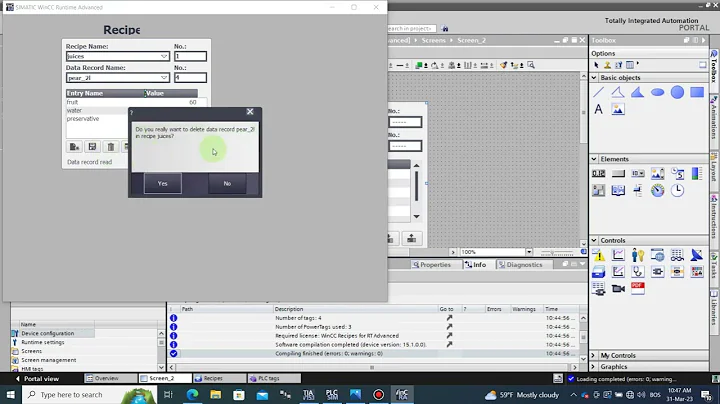The height and width of the screenshot is (404, 720).
Task: Pick the Gauge element
Action: coord(658,191)
